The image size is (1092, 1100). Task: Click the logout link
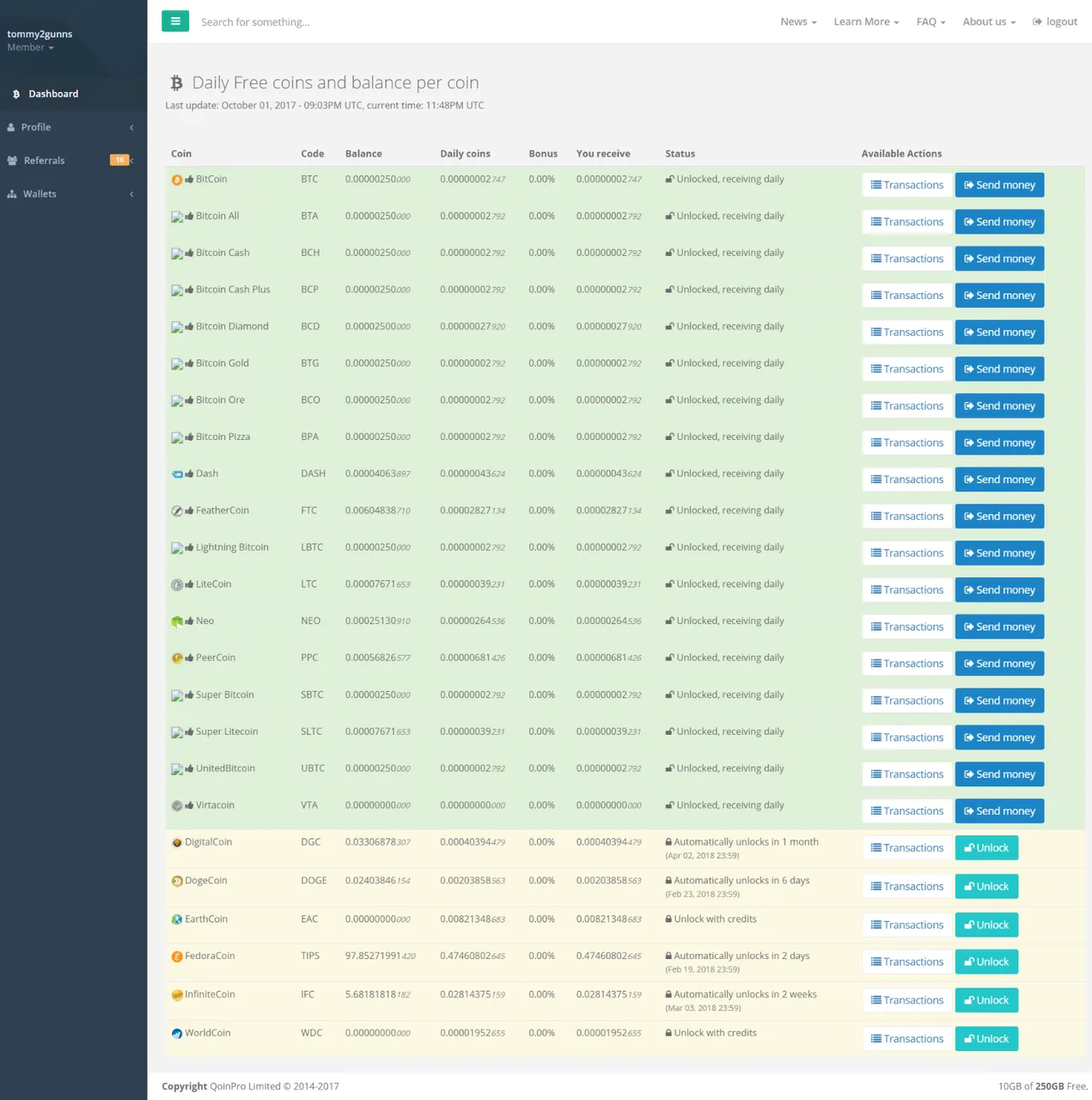(1055, 21)
